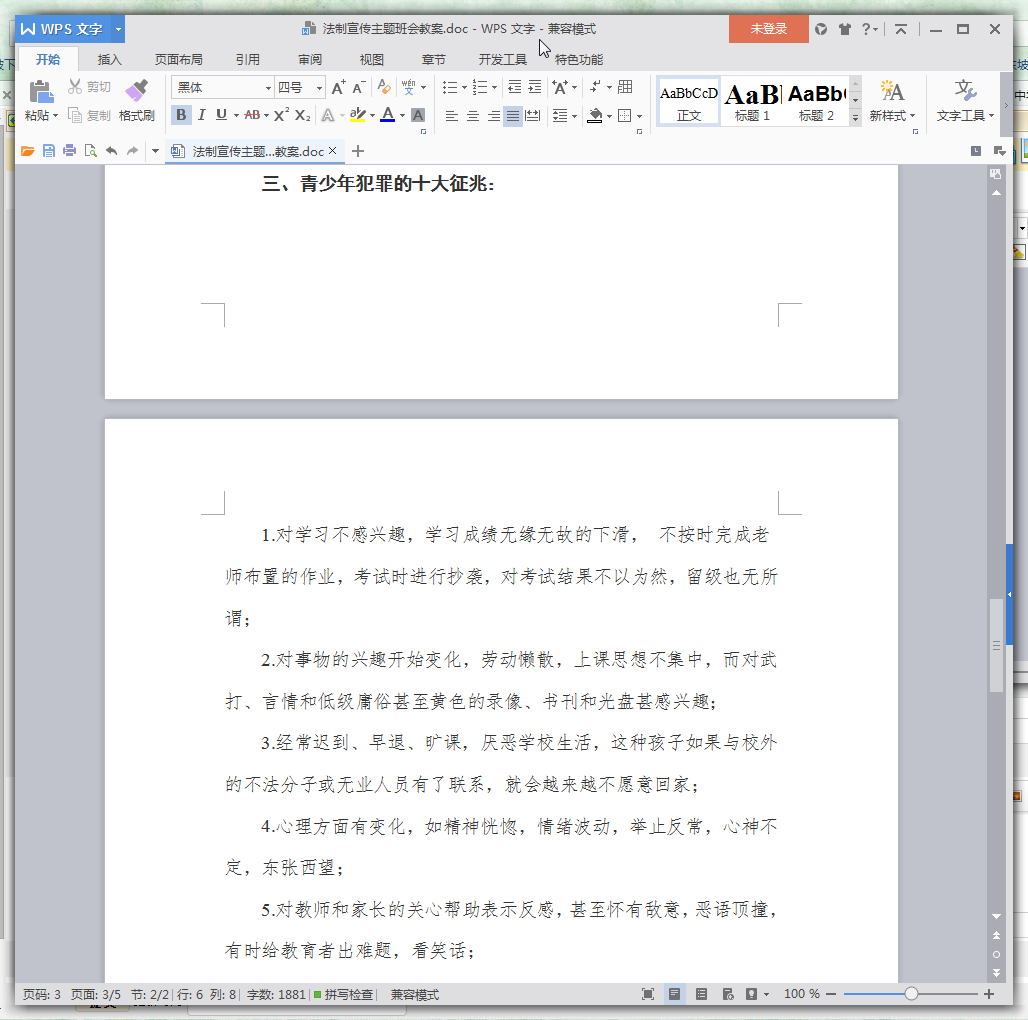Select web layout view icon in status bar
1028x1020 pixels.
pos(728,994)
